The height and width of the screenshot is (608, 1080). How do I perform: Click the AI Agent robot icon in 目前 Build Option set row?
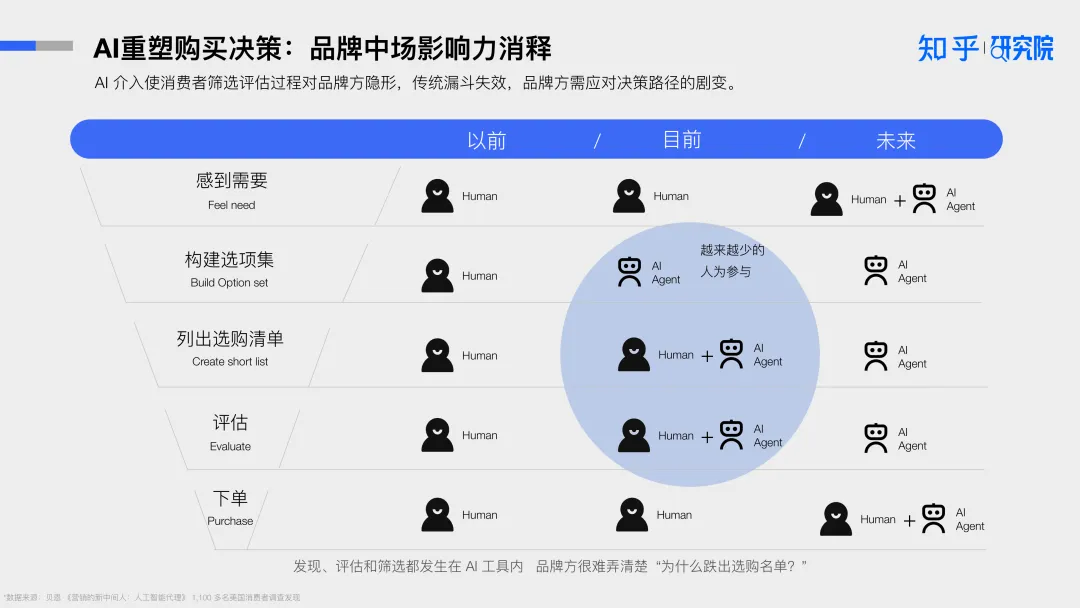[630, 272]
